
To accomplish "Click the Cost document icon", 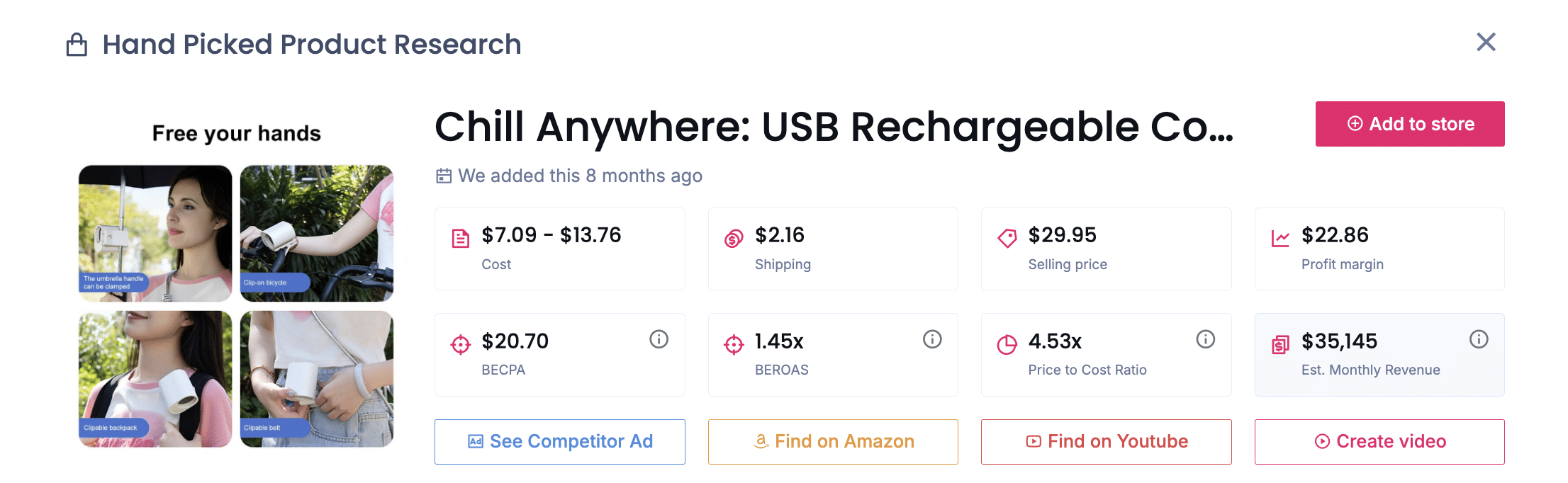I will coord(461,239).
